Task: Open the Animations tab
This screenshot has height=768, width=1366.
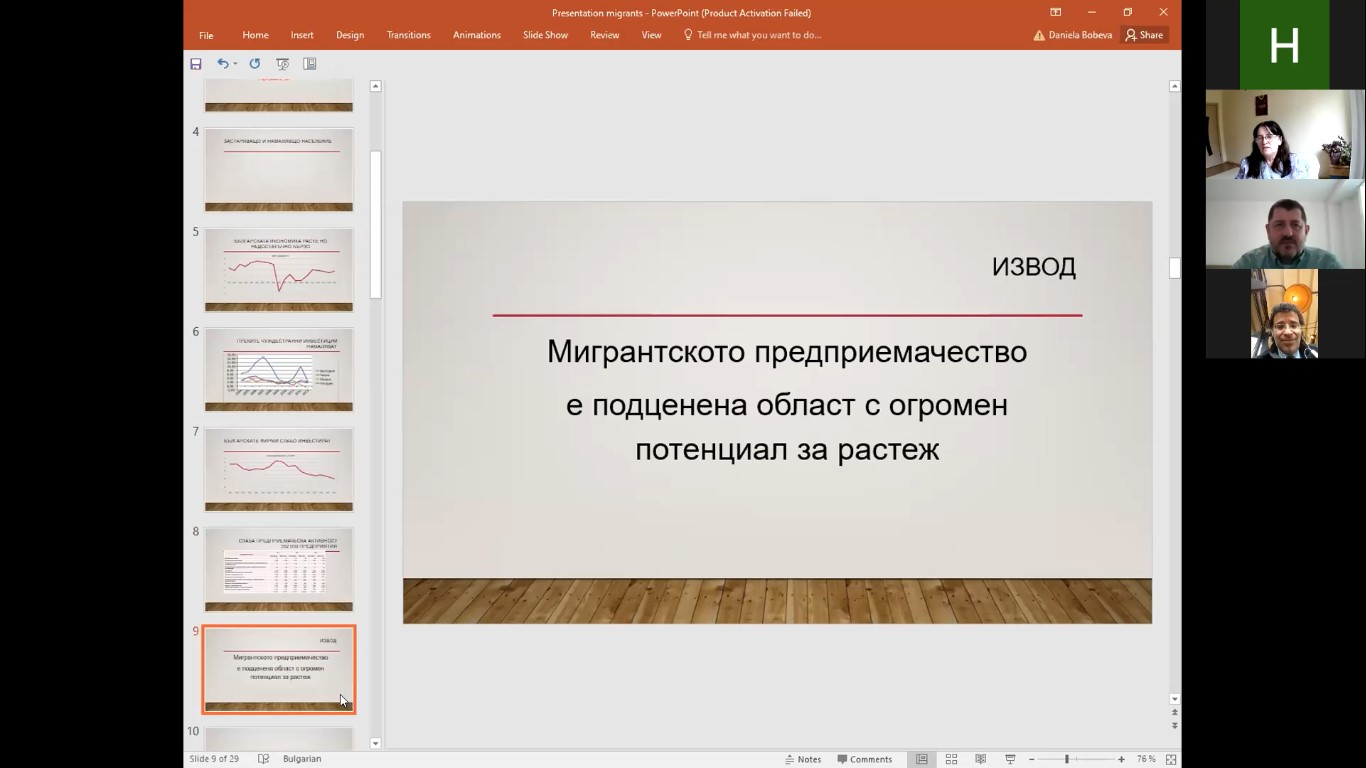Action: (477, 35)
